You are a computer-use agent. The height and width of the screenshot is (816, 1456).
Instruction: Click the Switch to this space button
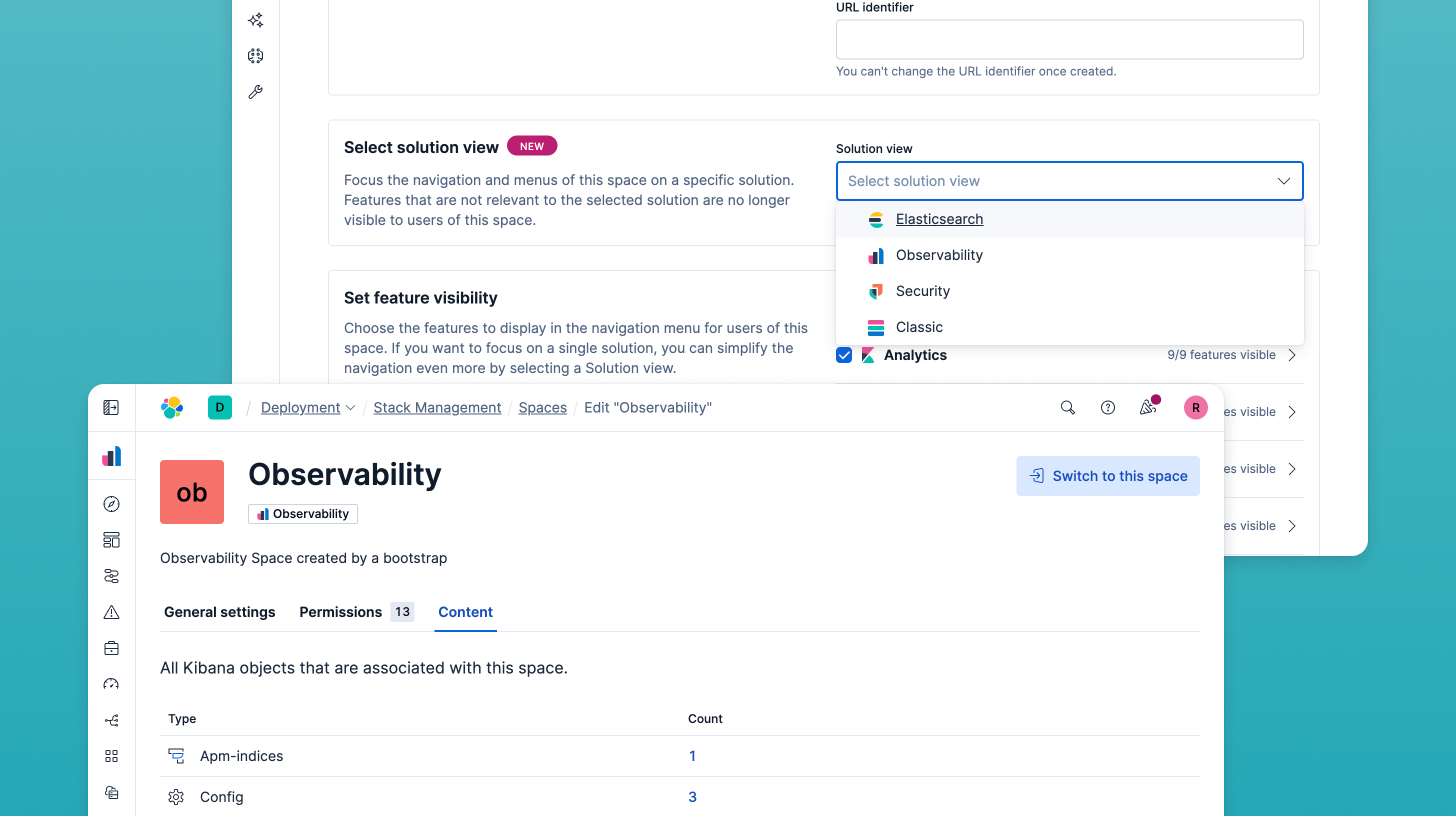(x=1108, y=476)
